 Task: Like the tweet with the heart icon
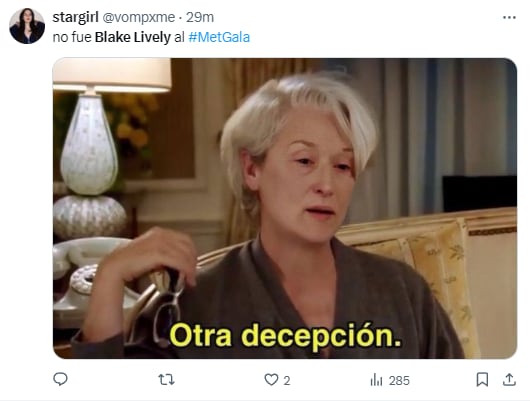[x=271, y=380]
